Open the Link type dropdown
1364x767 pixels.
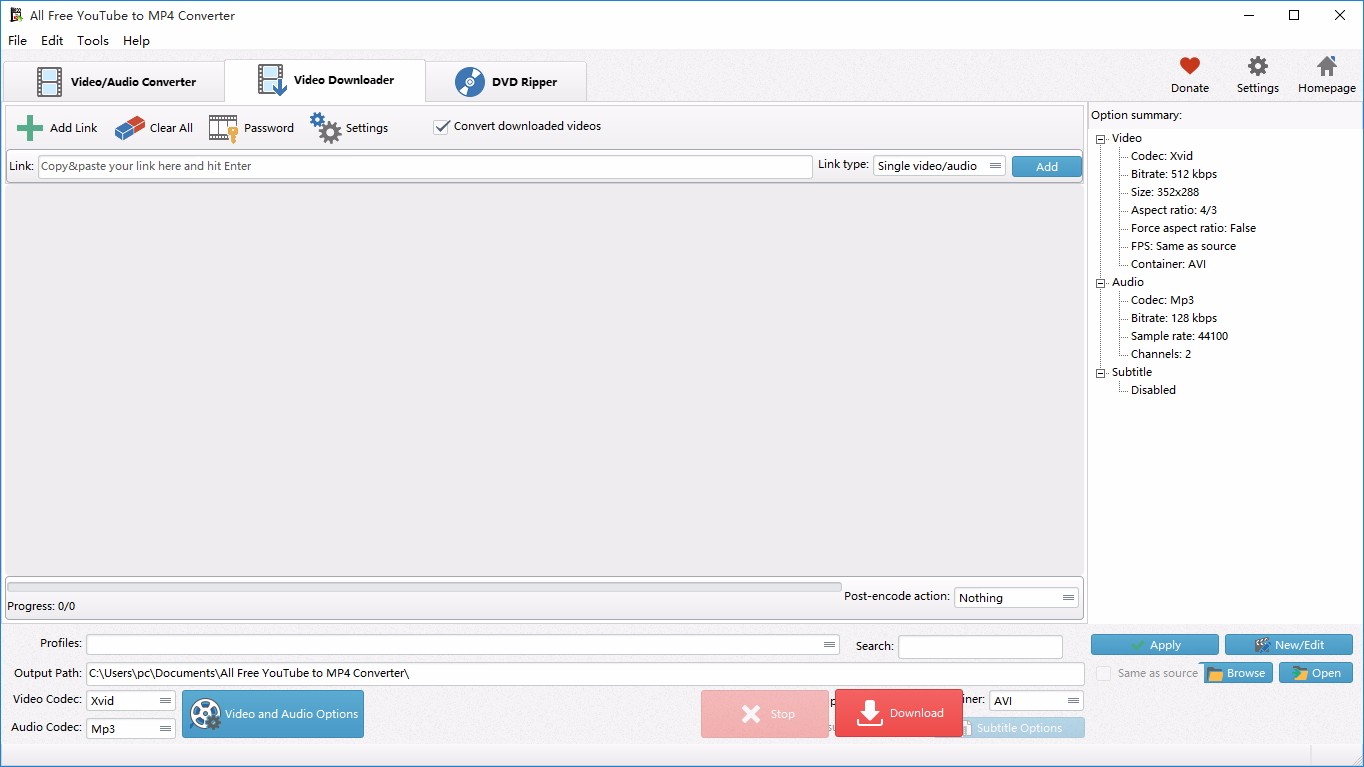939,166
